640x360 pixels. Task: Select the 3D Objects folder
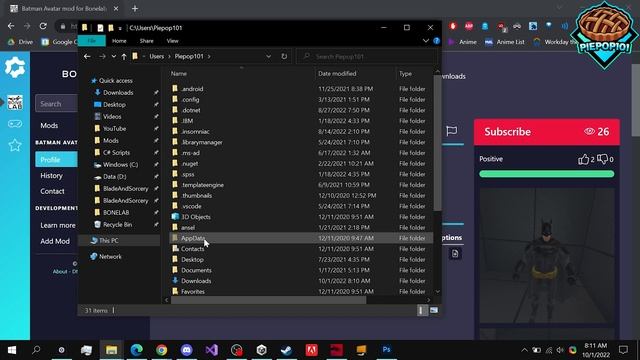click(301, 217)
